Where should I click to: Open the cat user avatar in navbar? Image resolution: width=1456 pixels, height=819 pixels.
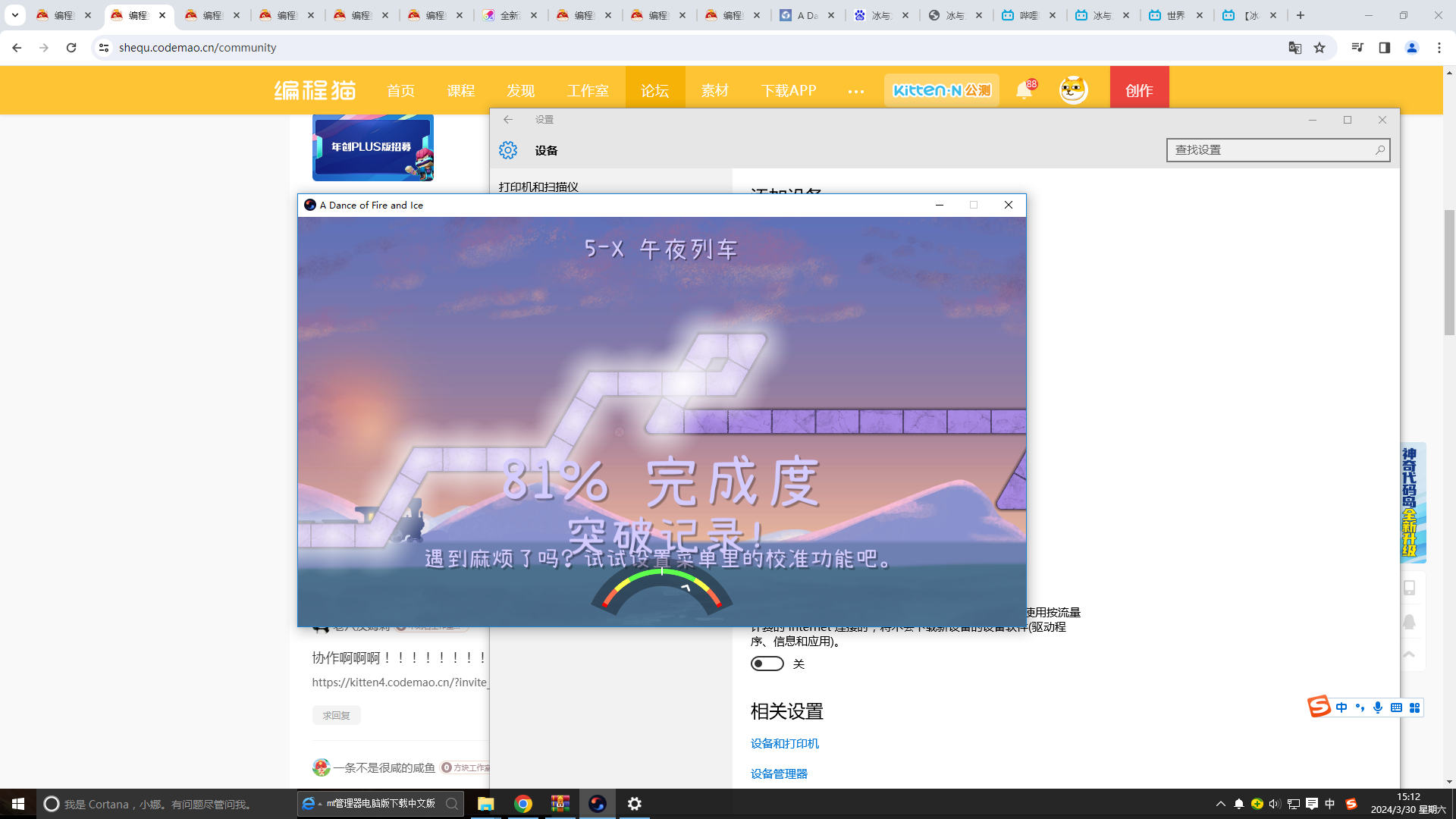click(x=1073, y=89)
